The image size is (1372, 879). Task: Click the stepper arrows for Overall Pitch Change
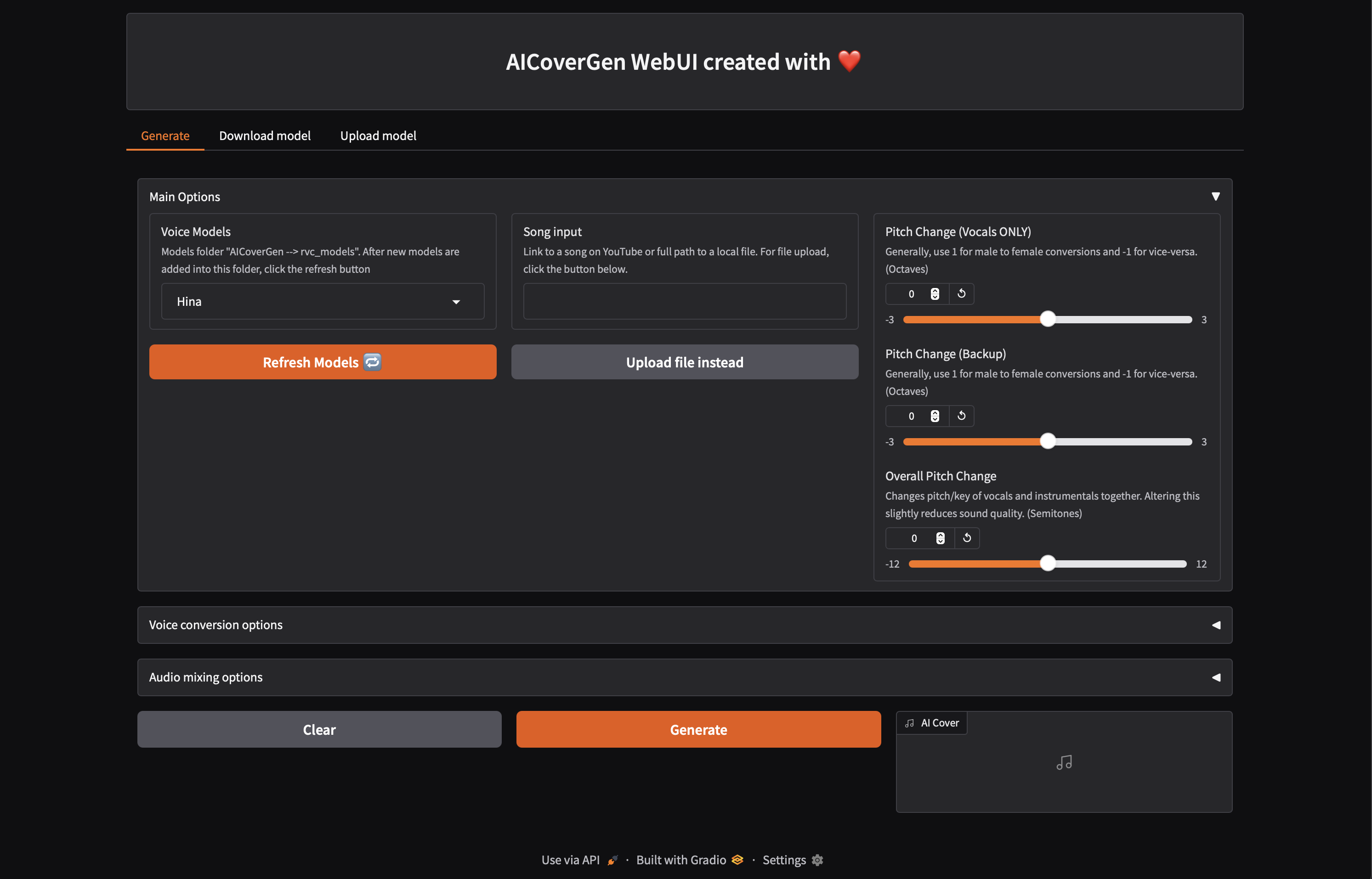point(941,538)
